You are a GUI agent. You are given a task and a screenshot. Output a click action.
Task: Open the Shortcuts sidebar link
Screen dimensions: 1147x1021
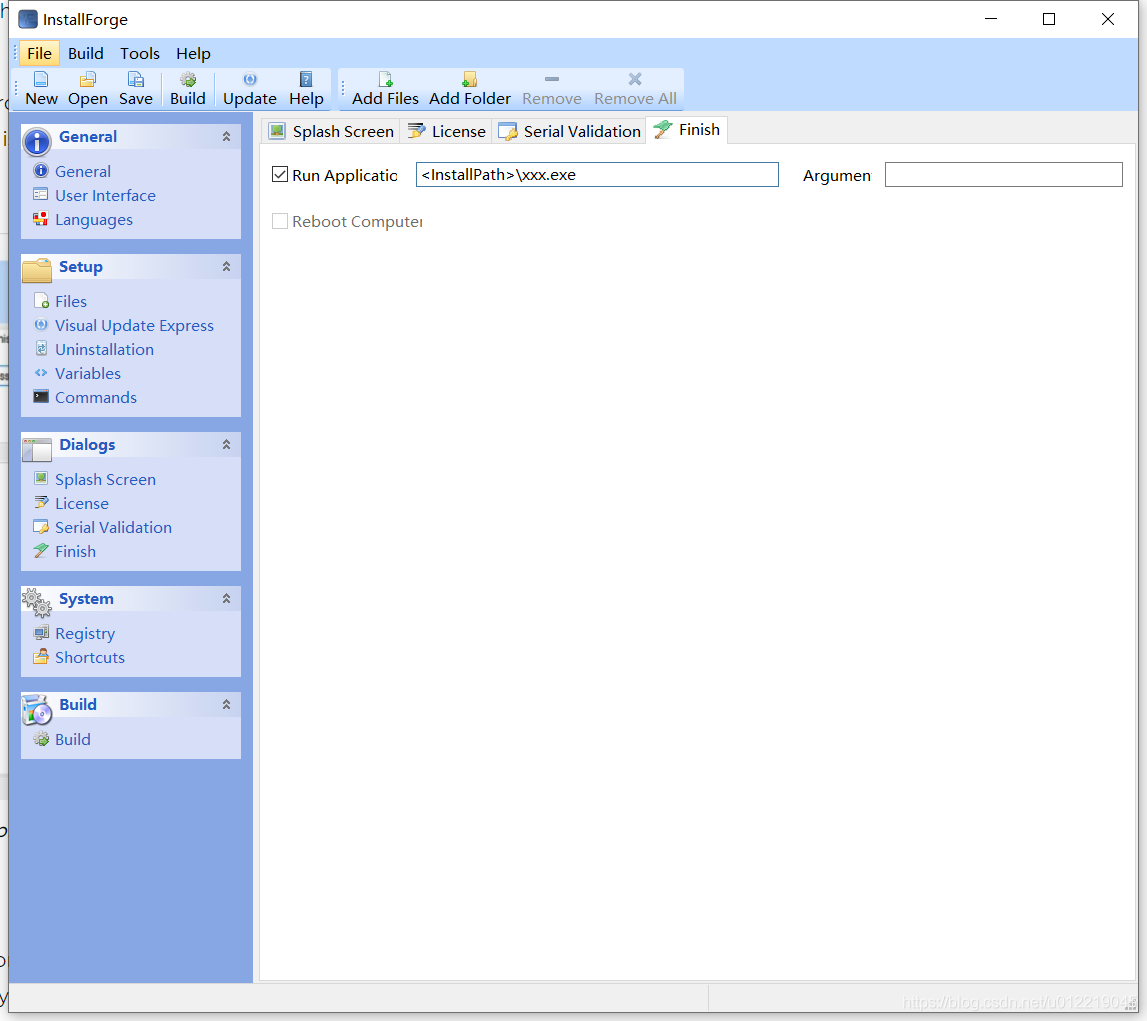coord(90,658)
